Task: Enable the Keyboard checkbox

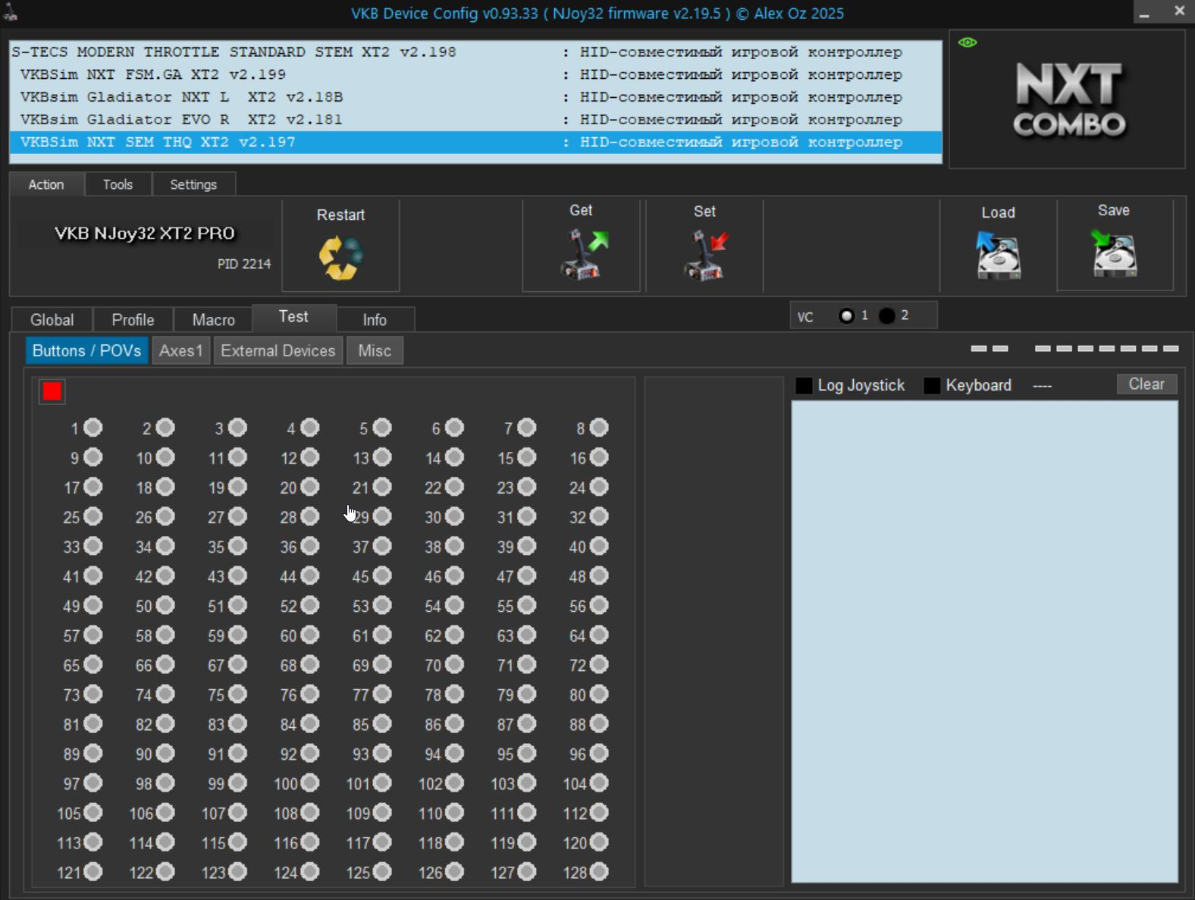Action: [932, 385]
